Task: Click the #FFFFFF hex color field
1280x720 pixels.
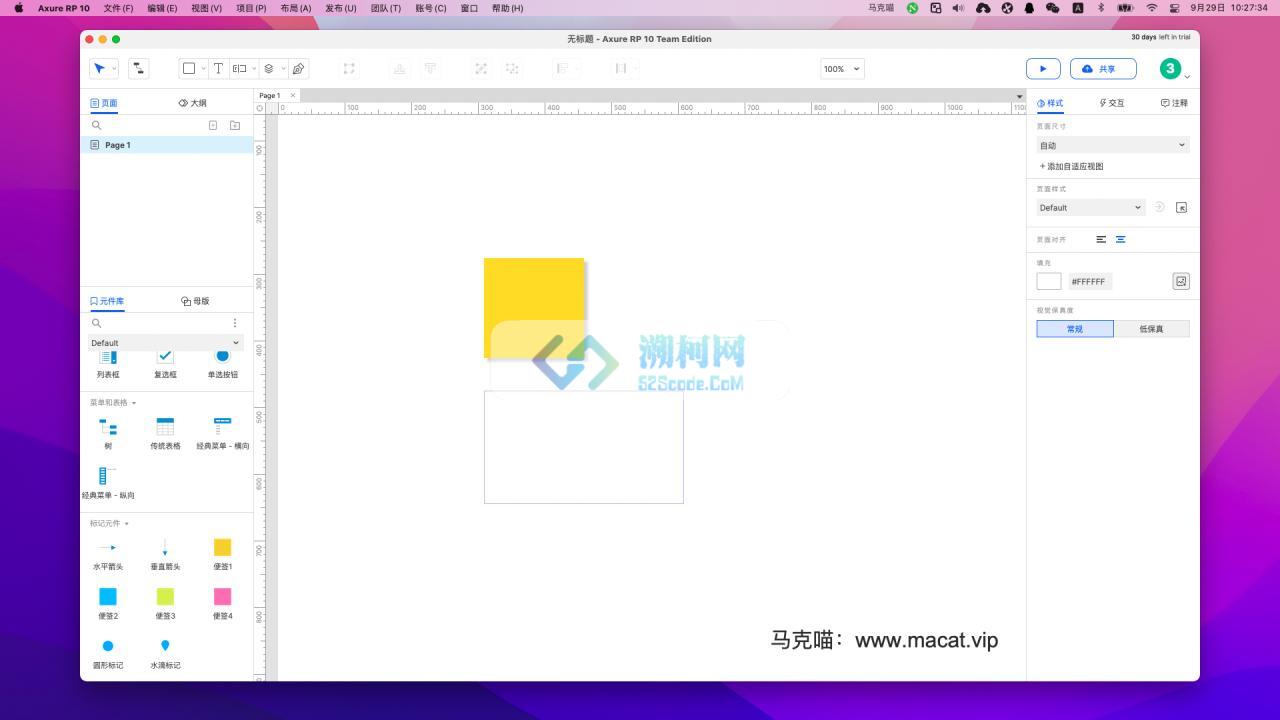Action: (x=1089, y=281)
